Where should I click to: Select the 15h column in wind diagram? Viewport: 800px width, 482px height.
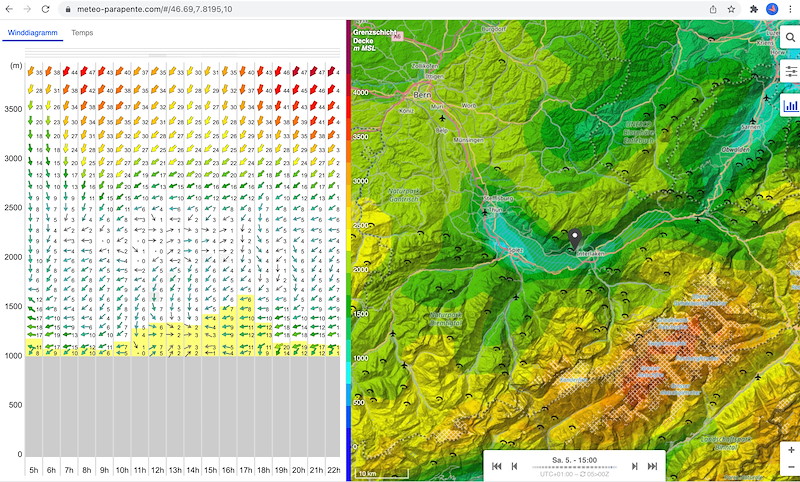click(210, 470)
